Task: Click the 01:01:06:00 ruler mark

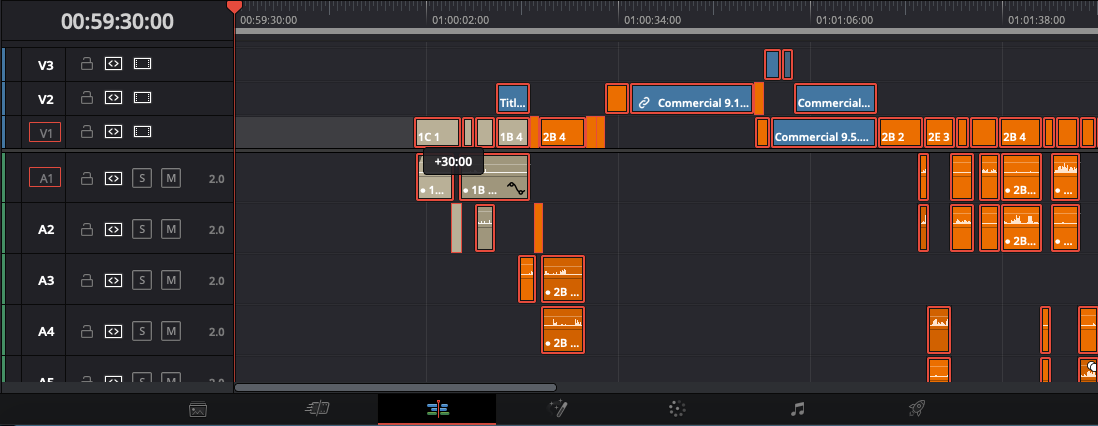Action: click(844, 20)
